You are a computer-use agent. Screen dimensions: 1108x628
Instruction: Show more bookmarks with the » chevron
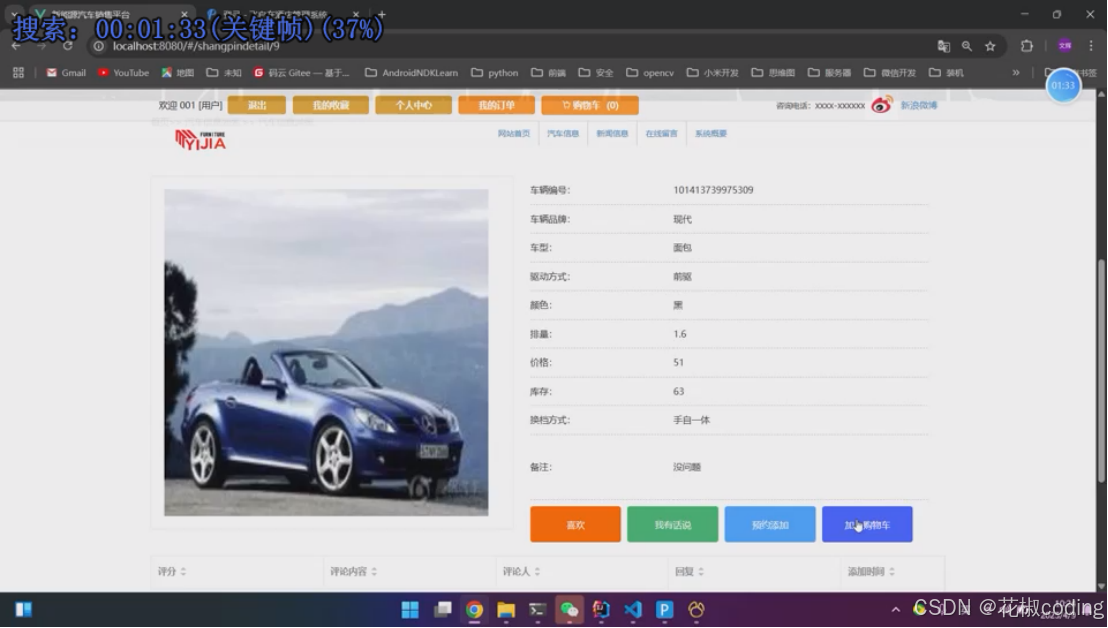pyautogui.click(x=1015, y=73)
